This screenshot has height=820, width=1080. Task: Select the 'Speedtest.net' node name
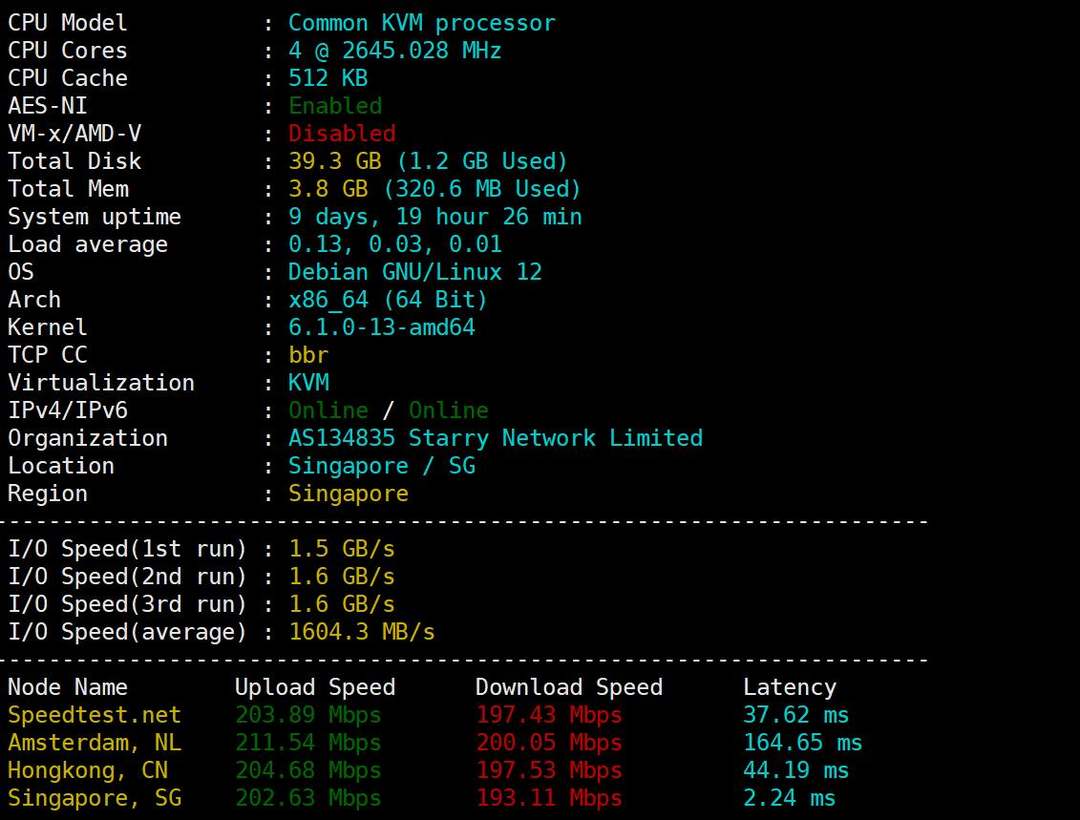pos(94,715)
